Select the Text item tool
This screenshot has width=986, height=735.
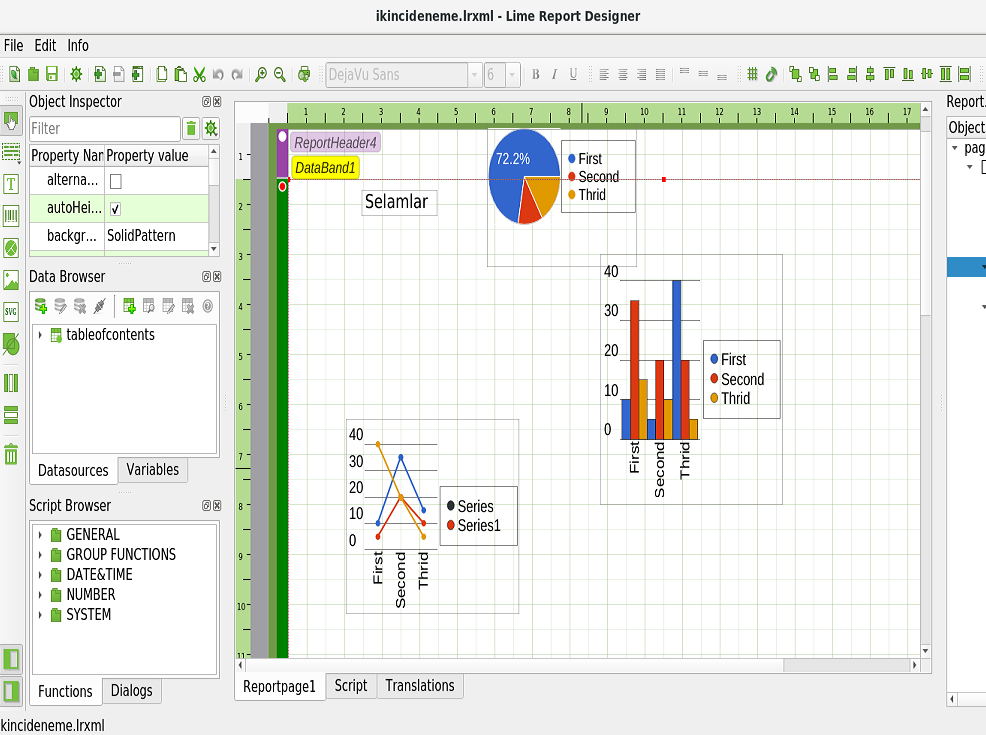[10, 184]
